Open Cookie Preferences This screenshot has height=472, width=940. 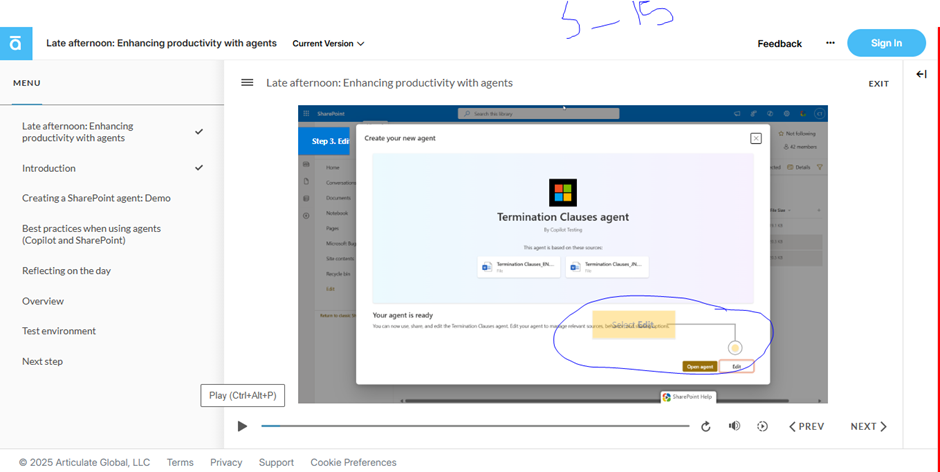[x=353, y=462]
